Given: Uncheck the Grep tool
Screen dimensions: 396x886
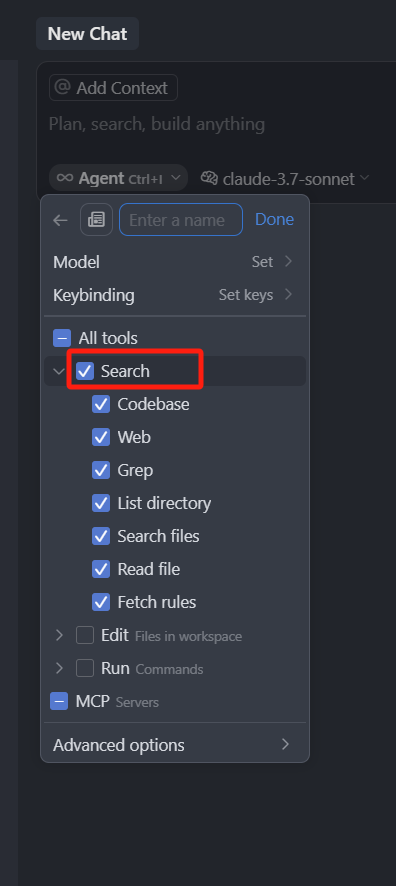Looking at the screenshot, I should [101, 470].
